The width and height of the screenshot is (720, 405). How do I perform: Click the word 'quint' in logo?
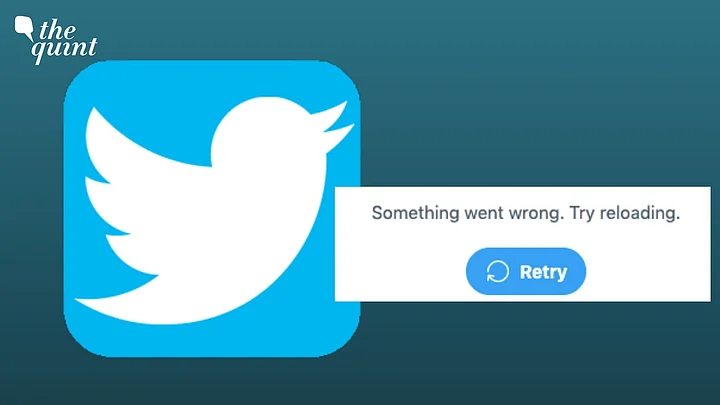(x=64, y=50)
